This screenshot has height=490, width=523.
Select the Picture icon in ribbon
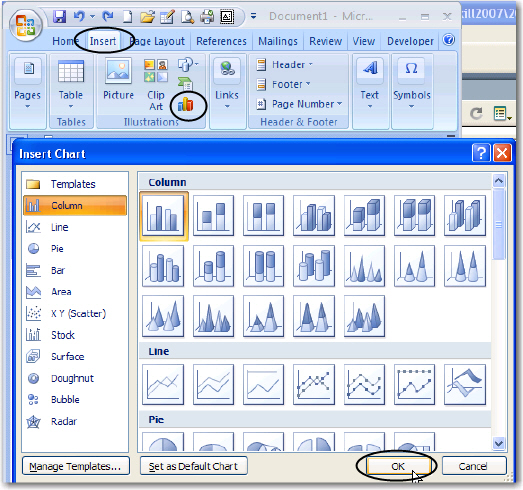point(118,71)
